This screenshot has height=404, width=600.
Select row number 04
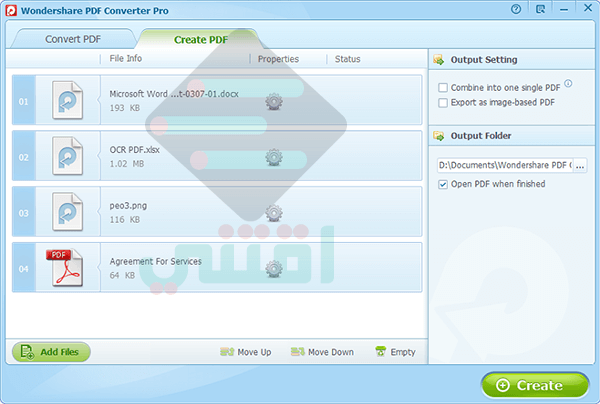(24, 269)
